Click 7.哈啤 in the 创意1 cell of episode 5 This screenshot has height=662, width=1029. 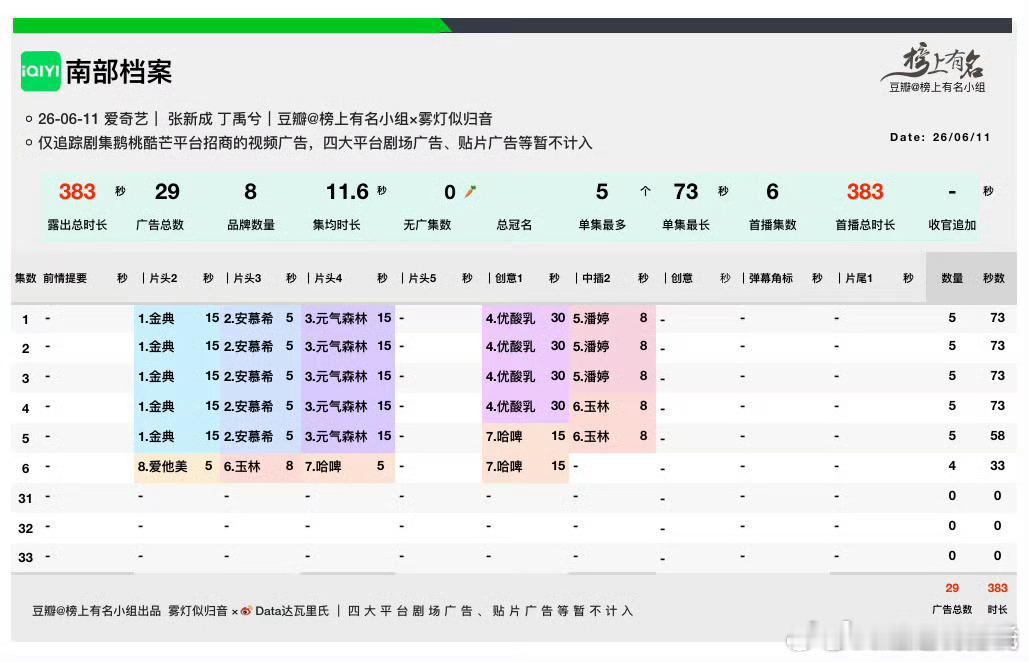(x=504, y=437)
